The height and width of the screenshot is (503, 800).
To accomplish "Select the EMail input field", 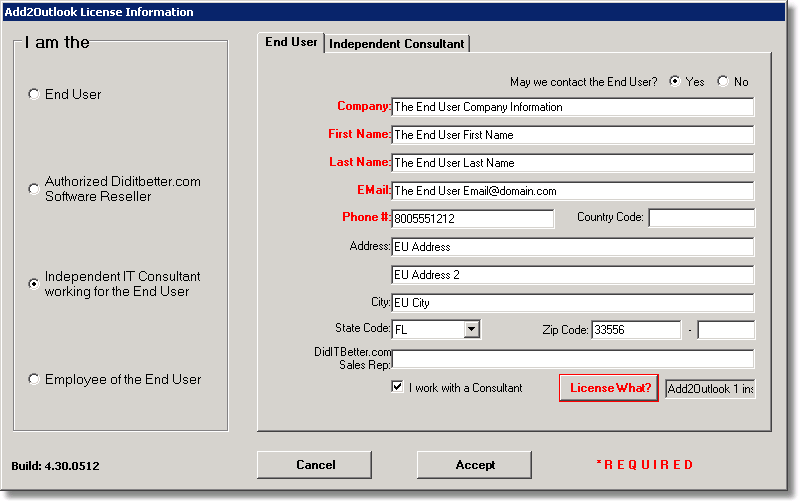I will (x=572, y=191).
